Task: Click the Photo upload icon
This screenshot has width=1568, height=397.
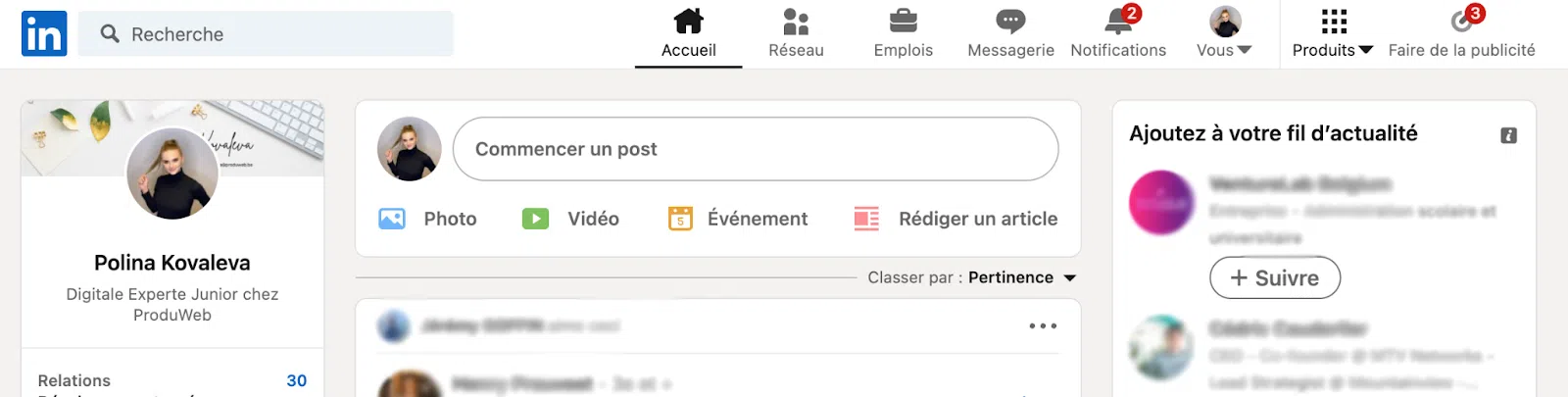Action: (392, 219)
